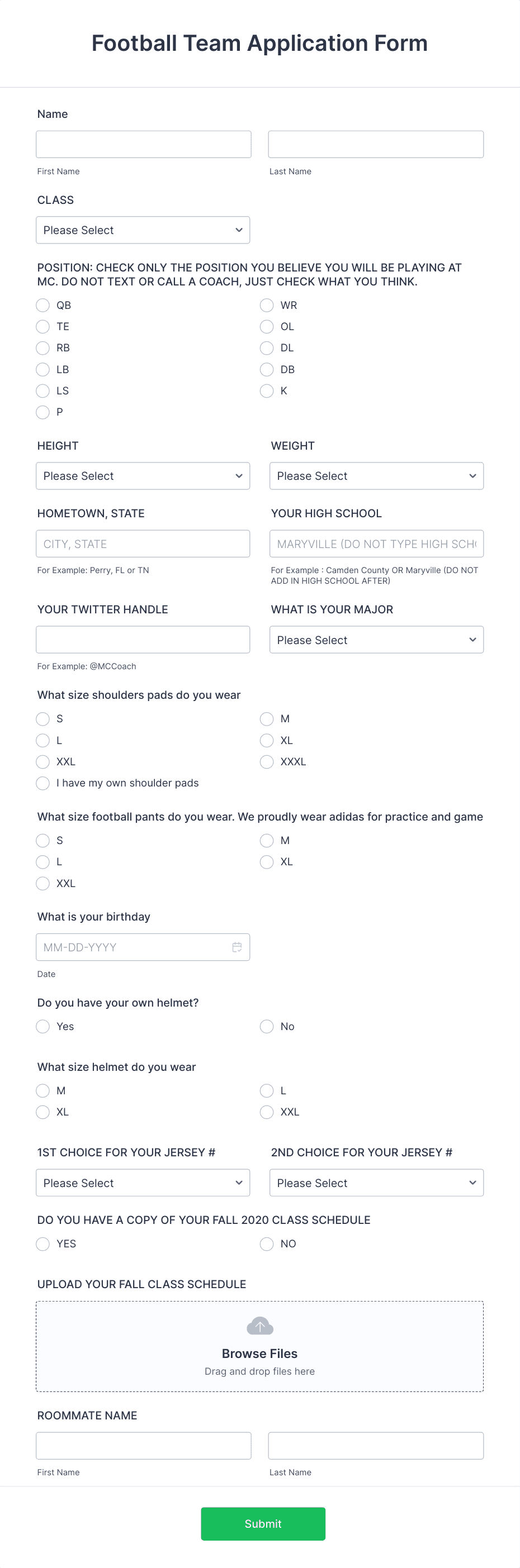Choose WR as your position

[266, 305]
